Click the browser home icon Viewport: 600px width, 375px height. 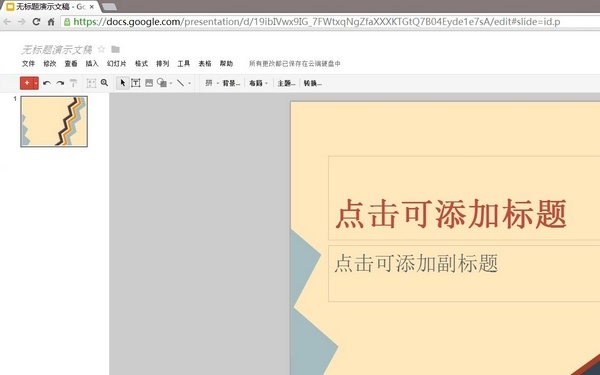(51, 22)
